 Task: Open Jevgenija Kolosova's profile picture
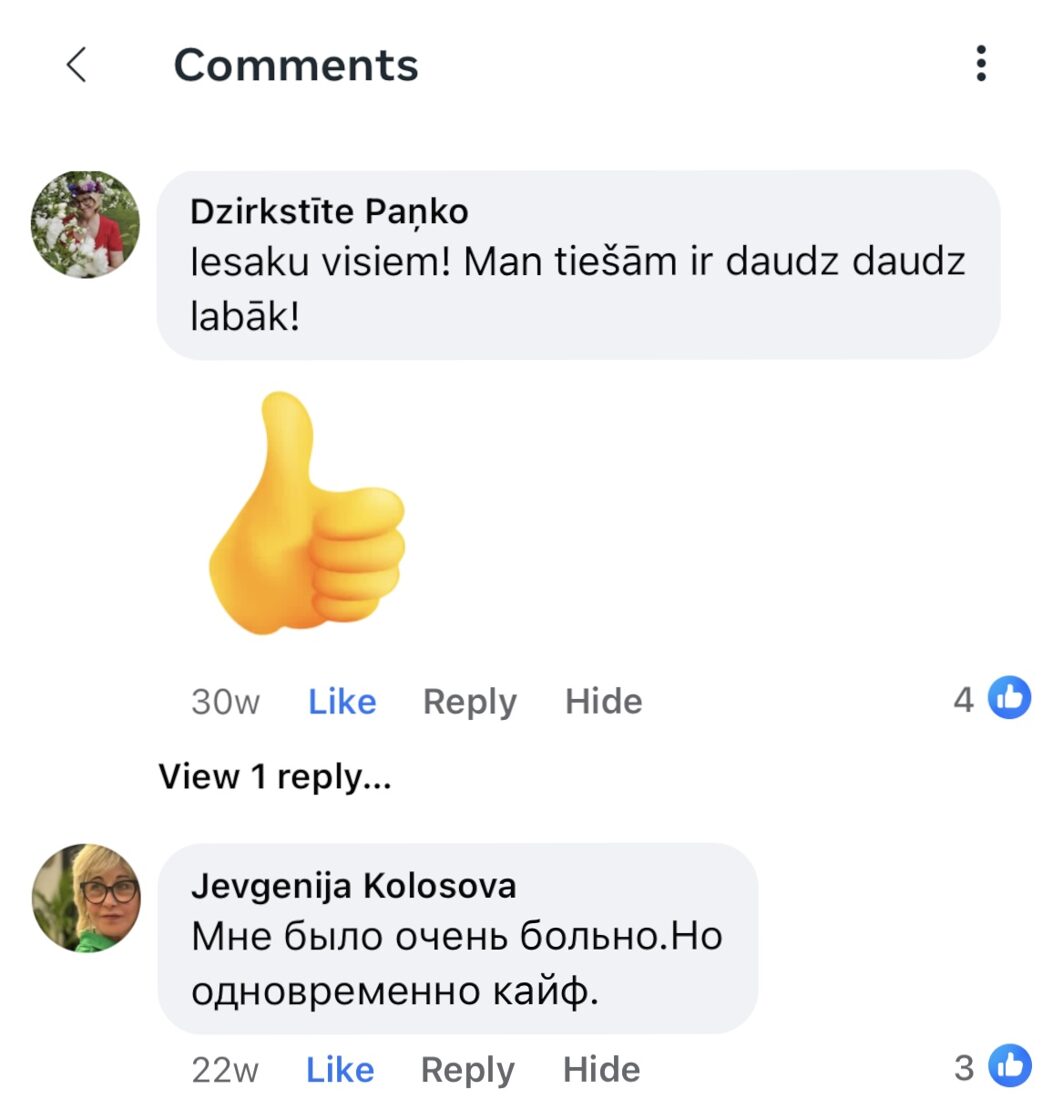pyautogui.click(x=86, y=897)
